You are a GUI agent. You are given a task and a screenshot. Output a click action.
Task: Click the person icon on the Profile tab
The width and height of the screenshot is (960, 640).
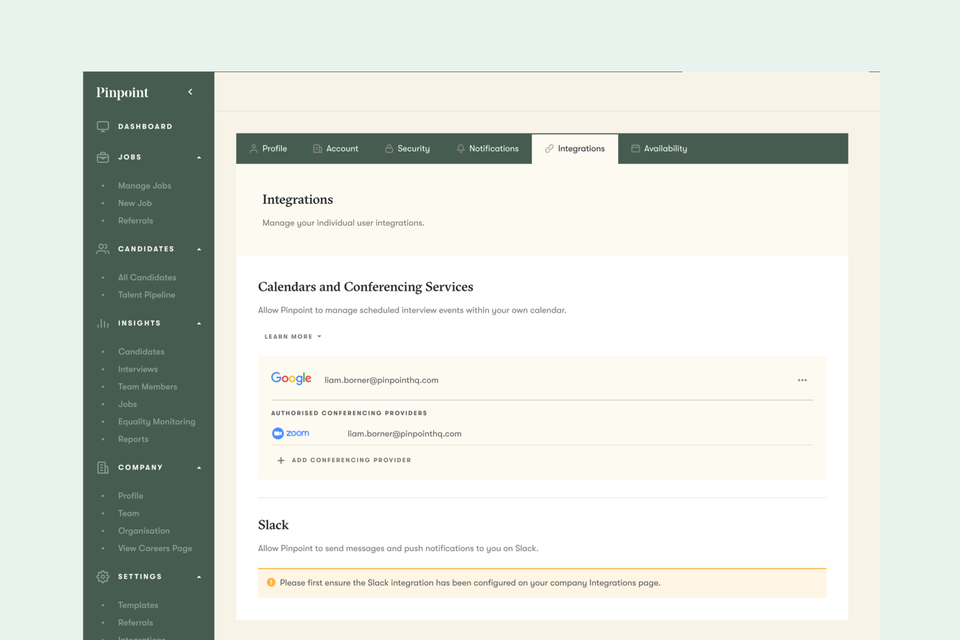tap(253, 149)
